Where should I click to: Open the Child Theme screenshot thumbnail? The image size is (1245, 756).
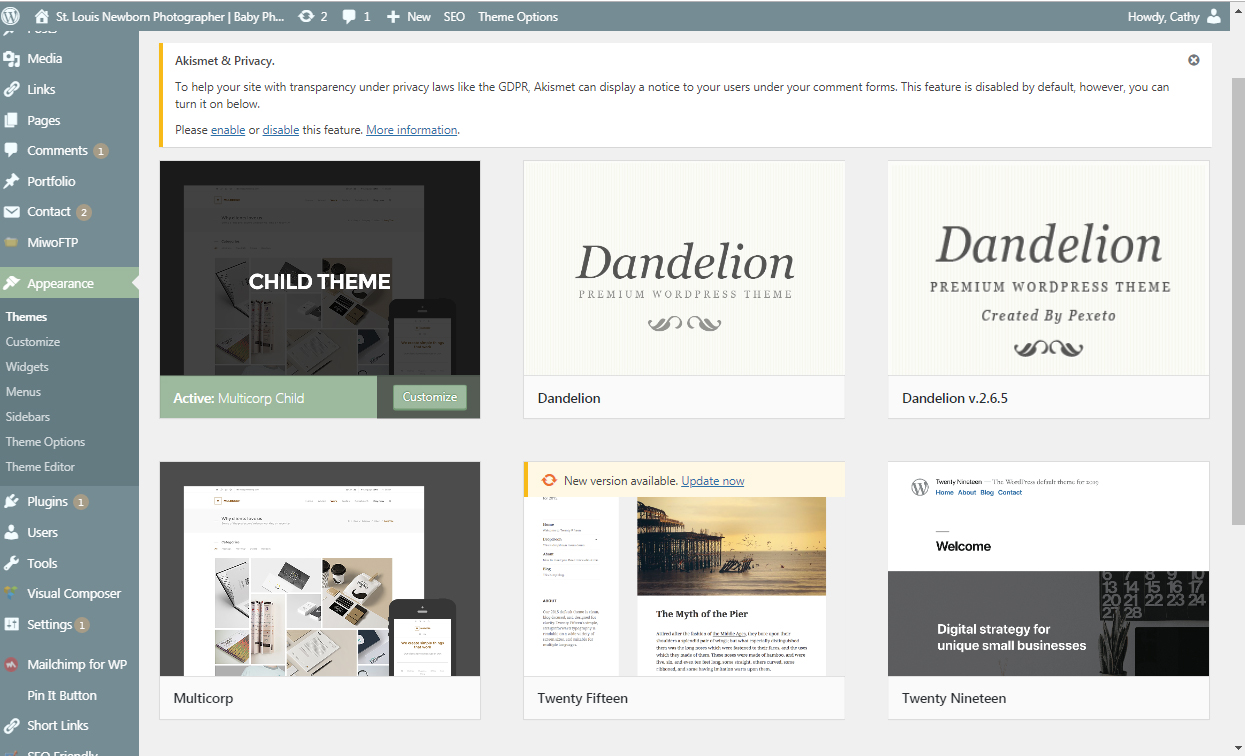pos(320,268)
